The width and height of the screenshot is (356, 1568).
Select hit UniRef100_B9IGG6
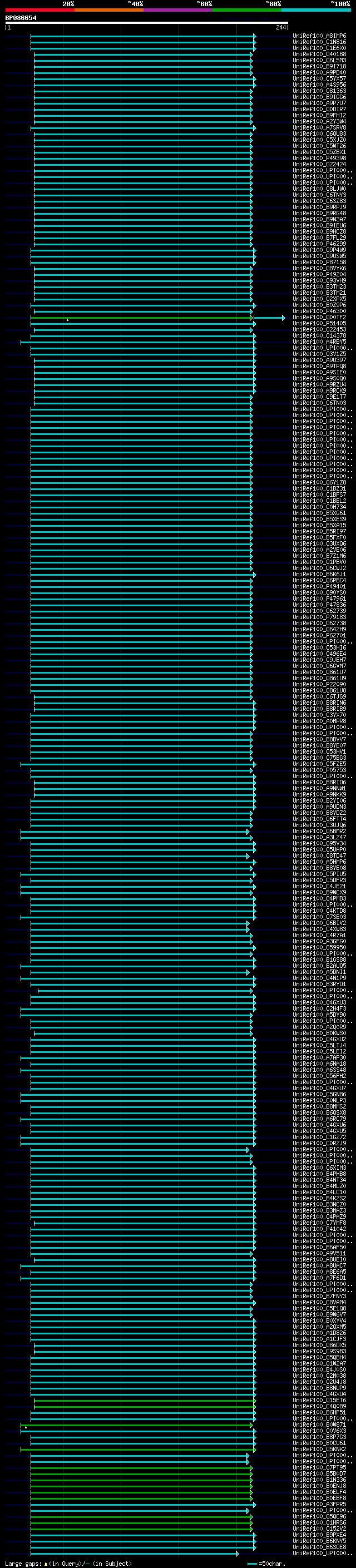coord(319,97)
